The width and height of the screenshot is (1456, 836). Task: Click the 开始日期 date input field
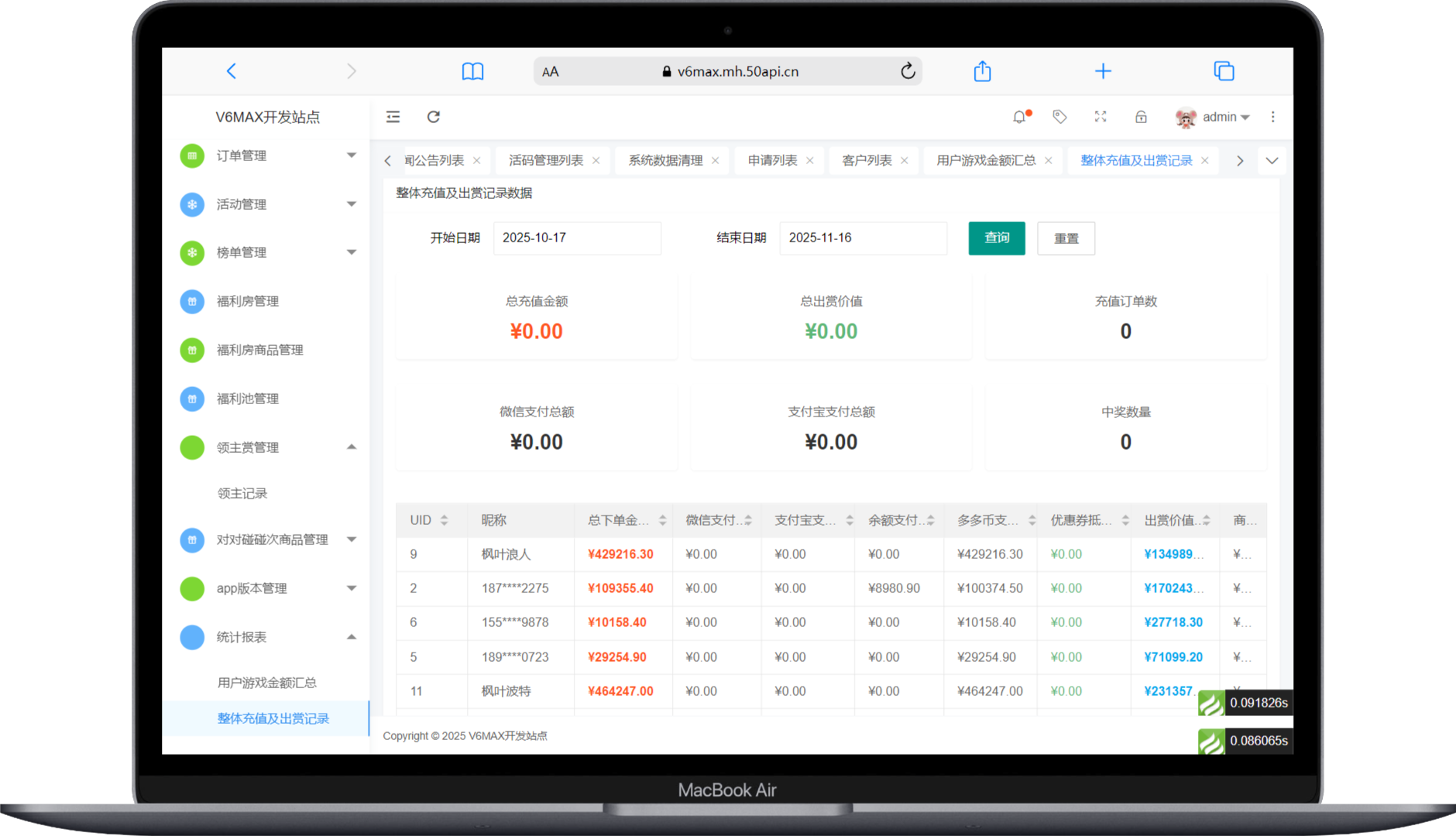coord(577,238)
